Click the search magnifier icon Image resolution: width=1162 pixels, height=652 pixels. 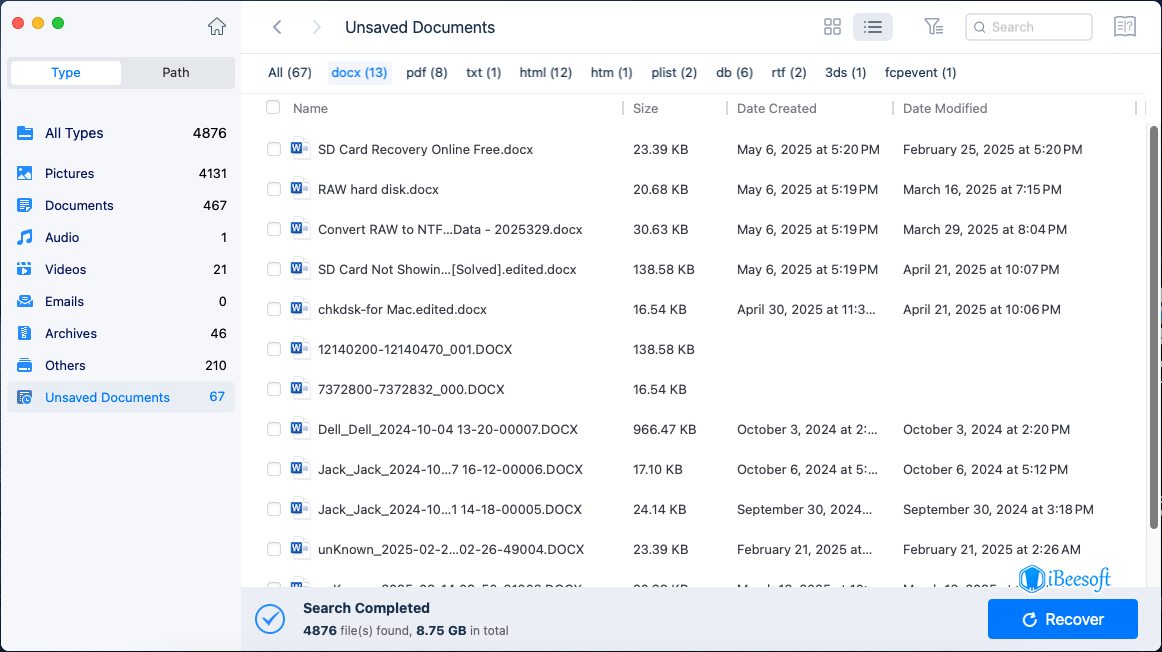click(980, 27)
